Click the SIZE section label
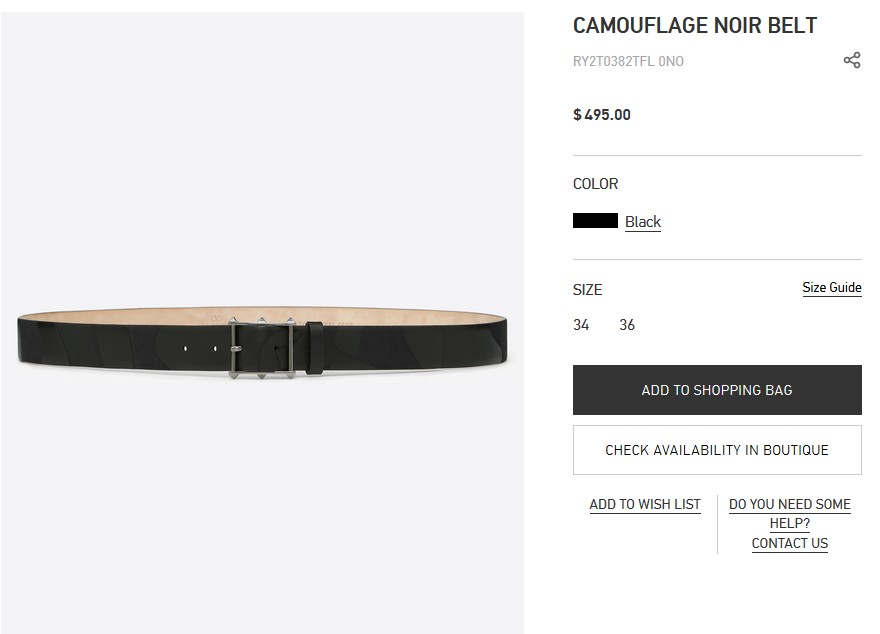This screenshot has height=634, width=880. click(587, 290)
